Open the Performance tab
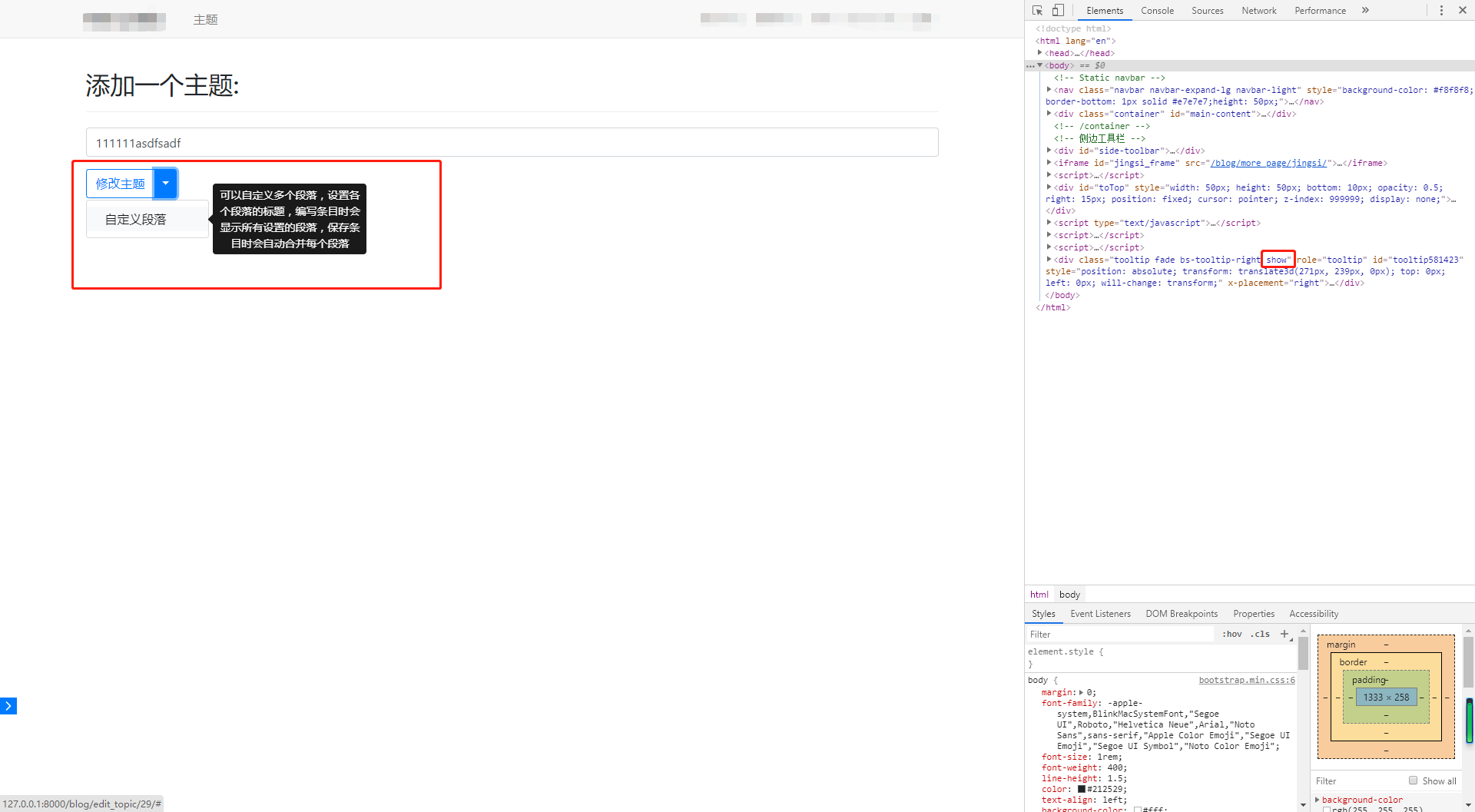The height and width of the screenshot is (812, 1475). (x=1320, y=11)
